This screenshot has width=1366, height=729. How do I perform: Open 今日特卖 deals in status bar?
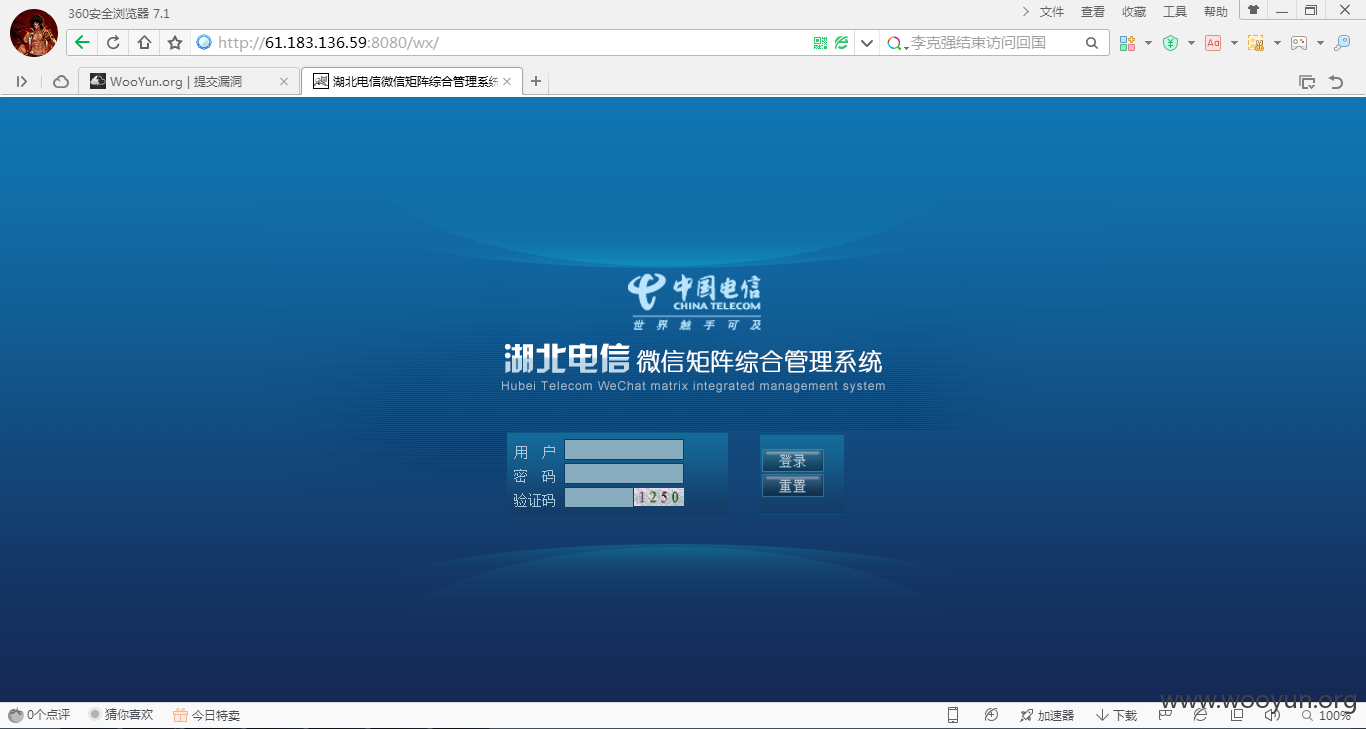pos(207,715)
